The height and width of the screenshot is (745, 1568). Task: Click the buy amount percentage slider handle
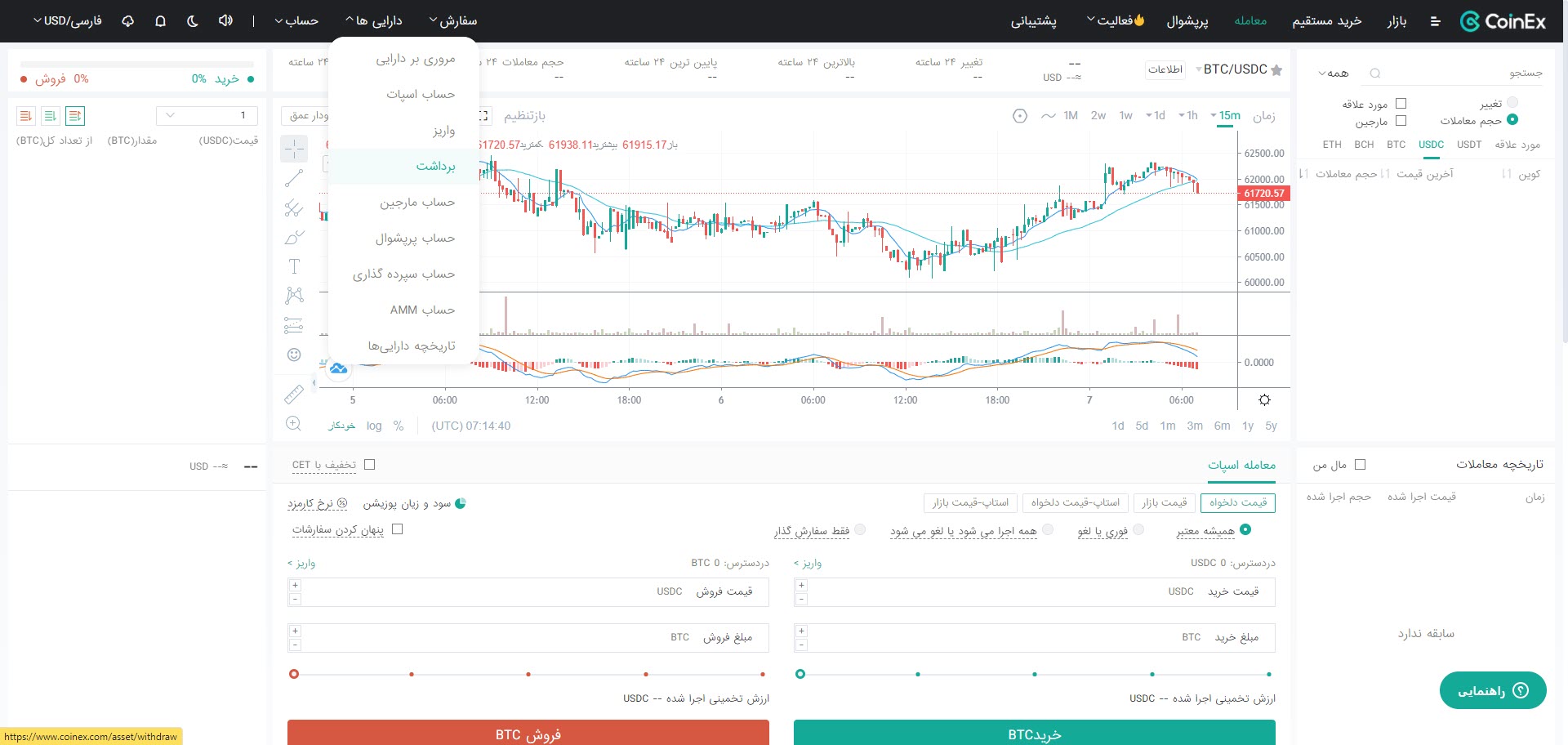point(800,674)
